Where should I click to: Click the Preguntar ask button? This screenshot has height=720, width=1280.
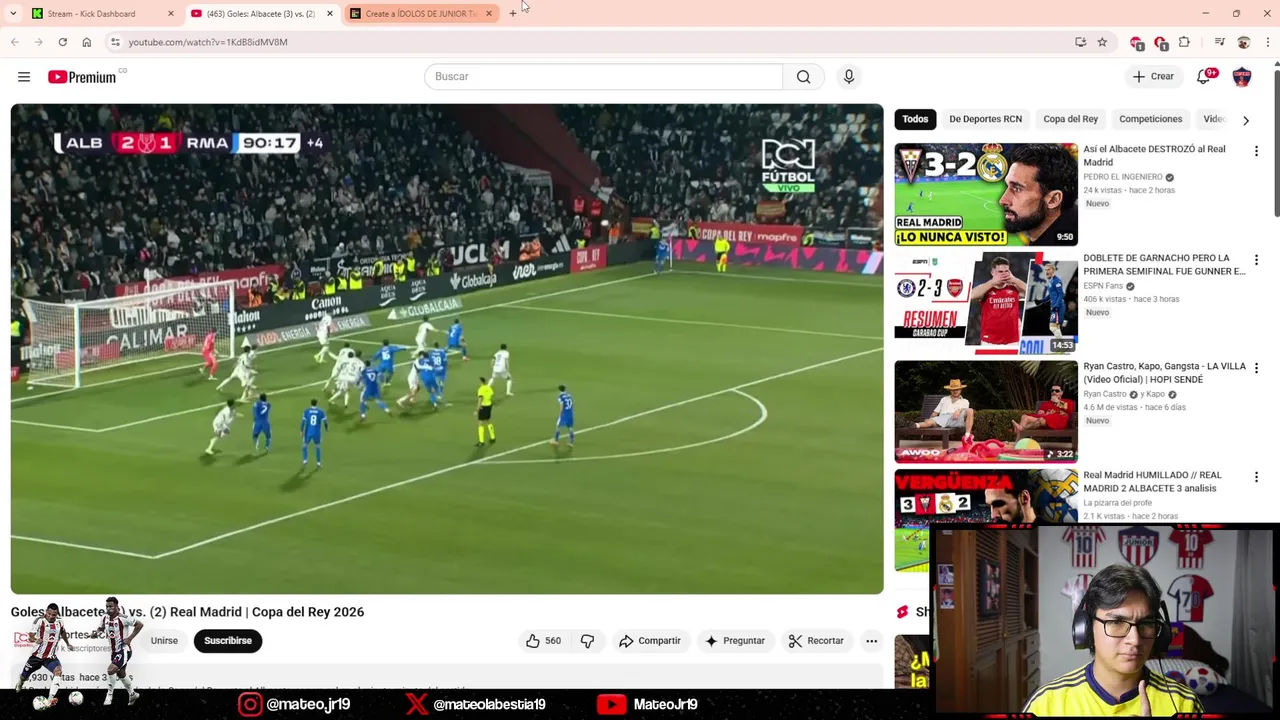tap(735, 641)
